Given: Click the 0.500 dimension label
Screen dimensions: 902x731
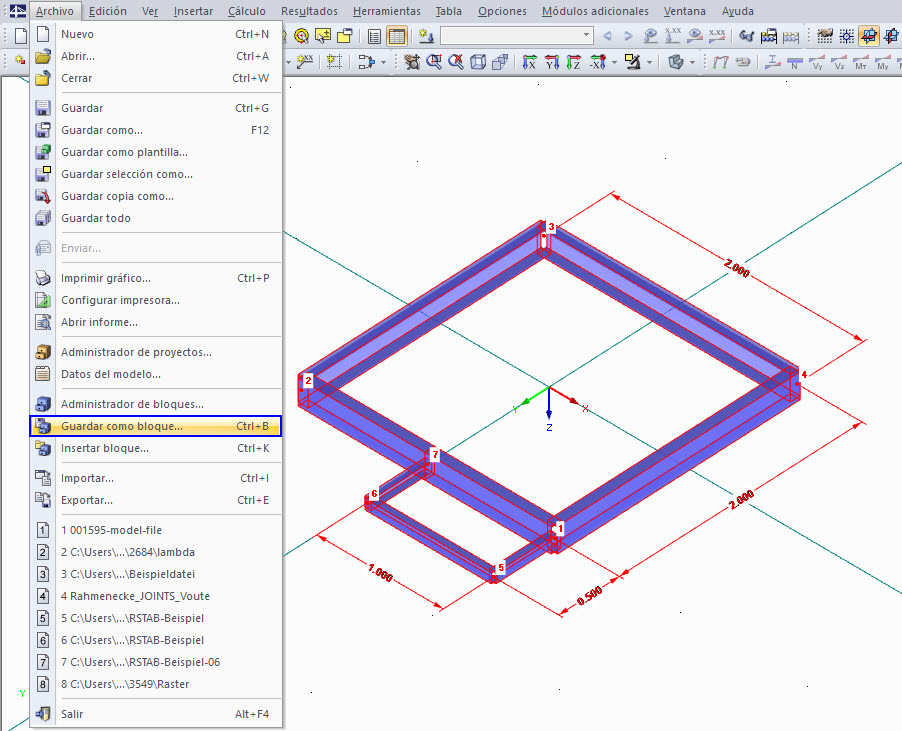Looking at the screenshot, I should (x=590, y=596).
